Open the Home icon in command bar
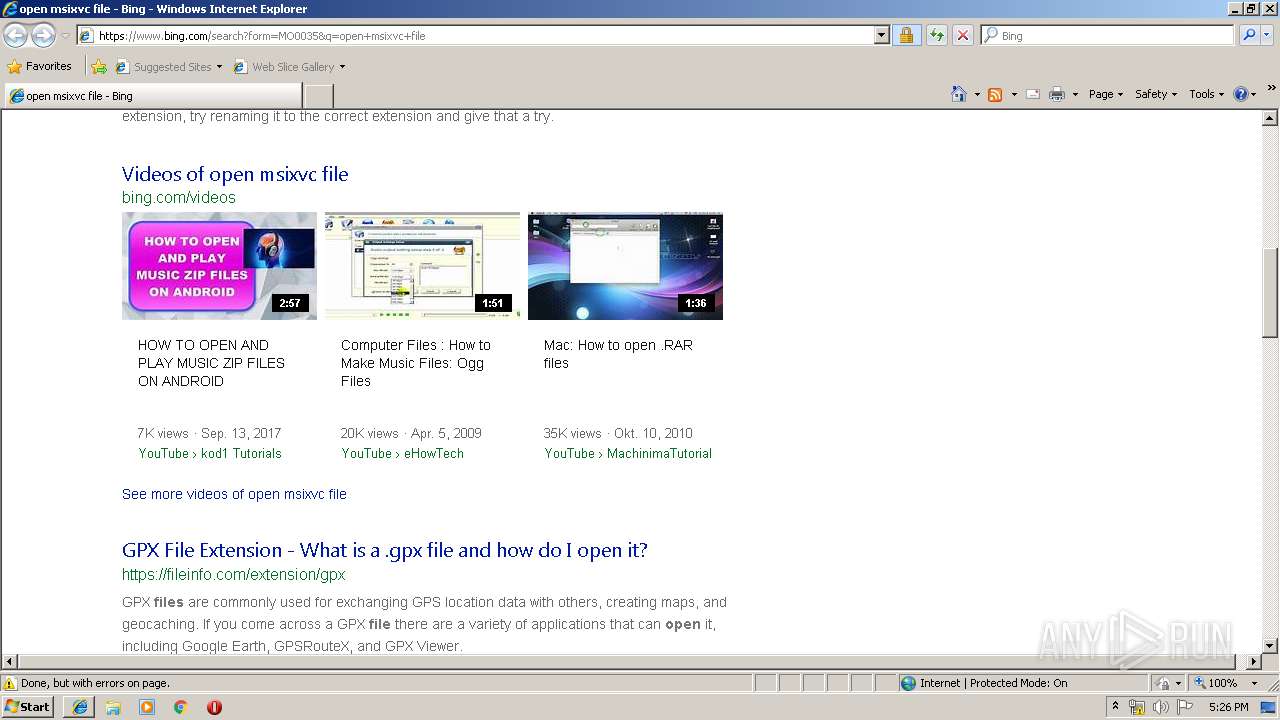1280x720 pixels. point(958,94)
